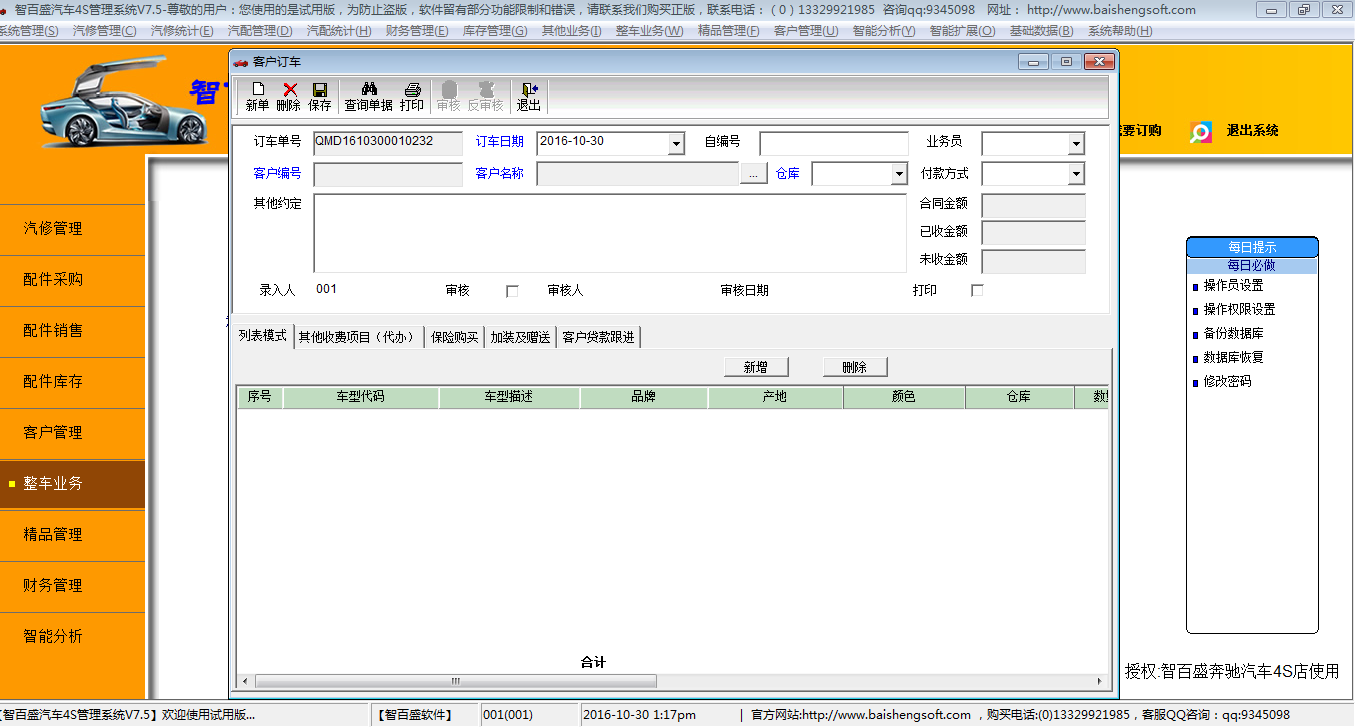Click the 新增 button above the table

[x=756, y=367]
